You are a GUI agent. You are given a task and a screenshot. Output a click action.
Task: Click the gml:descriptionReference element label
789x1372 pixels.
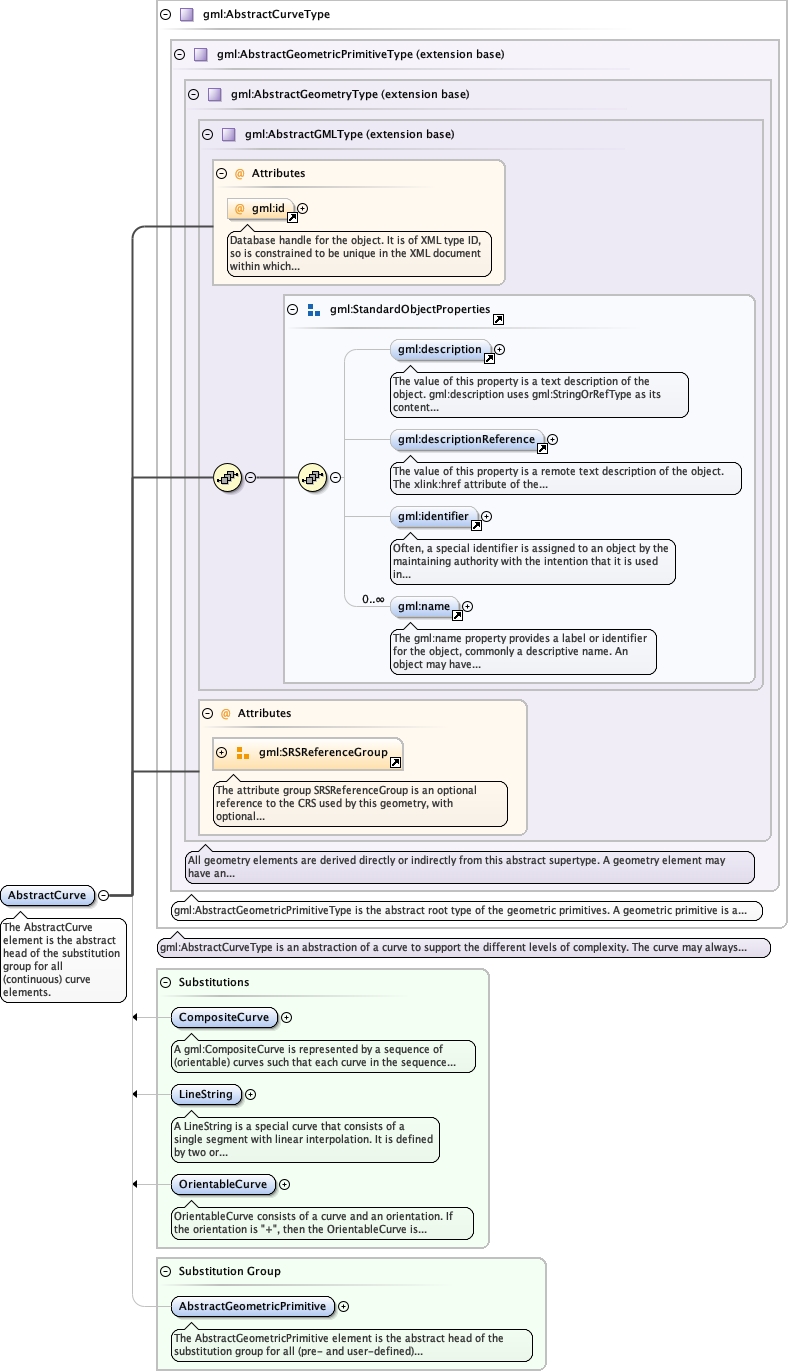click(466, 439)
